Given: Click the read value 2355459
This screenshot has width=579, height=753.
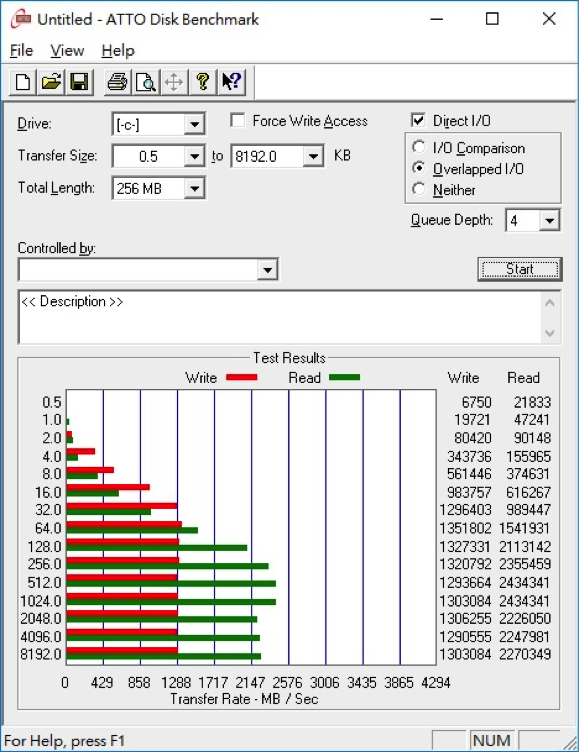Looking at the screenshot, I should click(524, 564).
